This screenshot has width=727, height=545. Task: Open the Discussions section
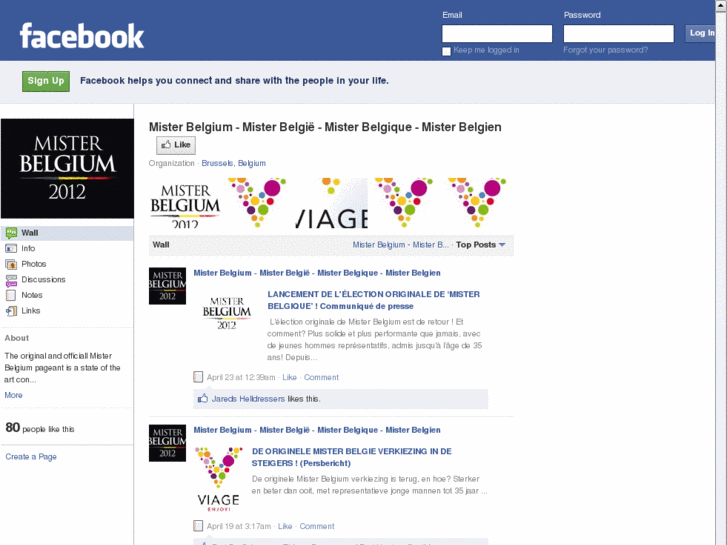(43, 280)
